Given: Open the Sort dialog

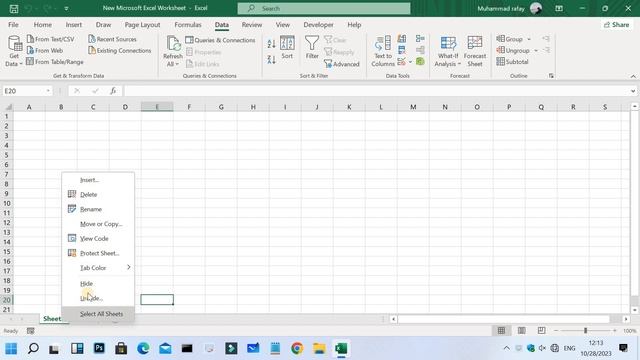Looking at the screenshot, I should (x=287, y=47).
